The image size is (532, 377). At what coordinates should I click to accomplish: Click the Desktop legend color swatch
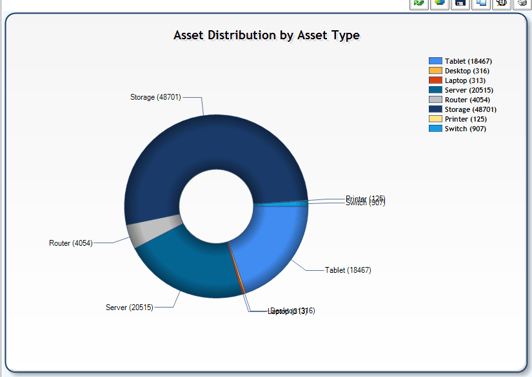coord(435,71)
